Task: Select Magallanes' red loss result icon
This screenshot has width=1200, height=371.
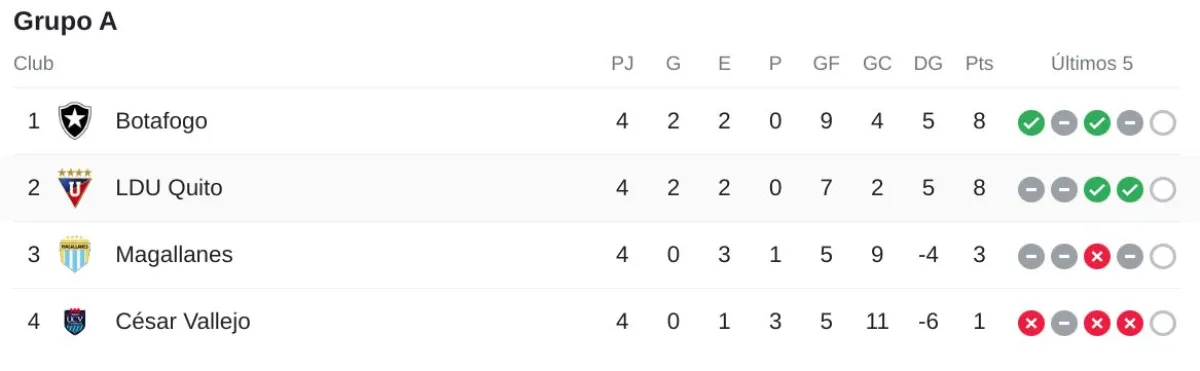Action: [1097, 257]
